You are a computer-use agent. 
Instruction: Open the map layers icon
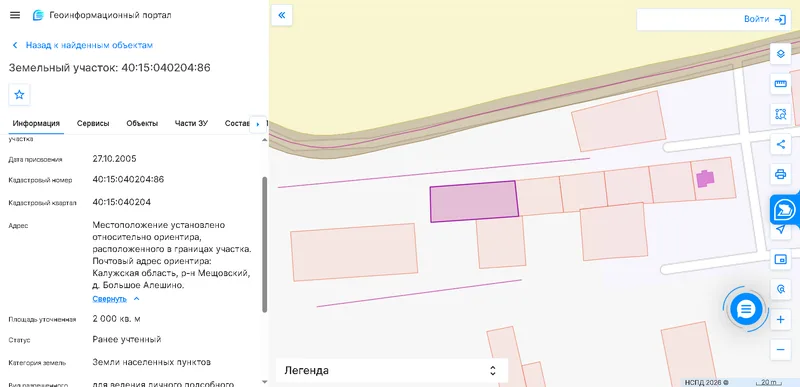(x=780, y=54)
